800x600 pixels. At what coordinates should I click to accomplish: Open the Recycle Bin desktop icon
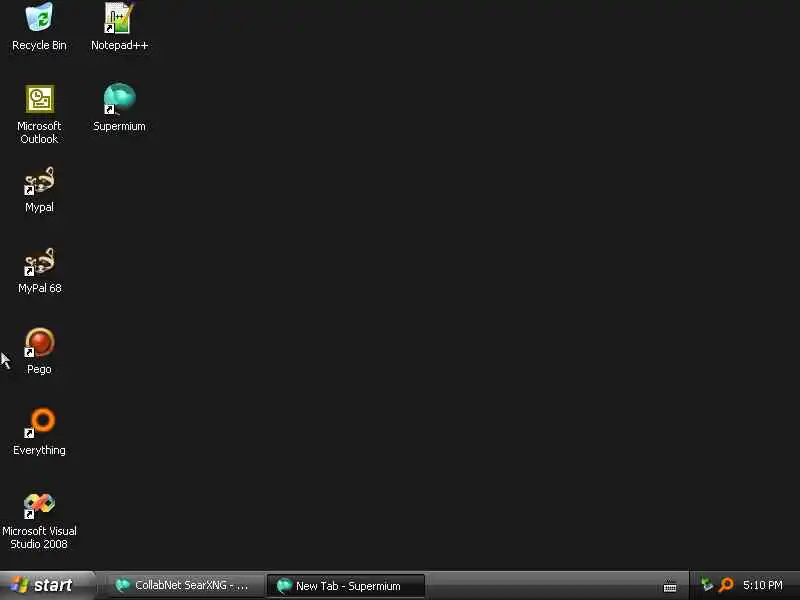pyautogui.click(x=39, y=27)
